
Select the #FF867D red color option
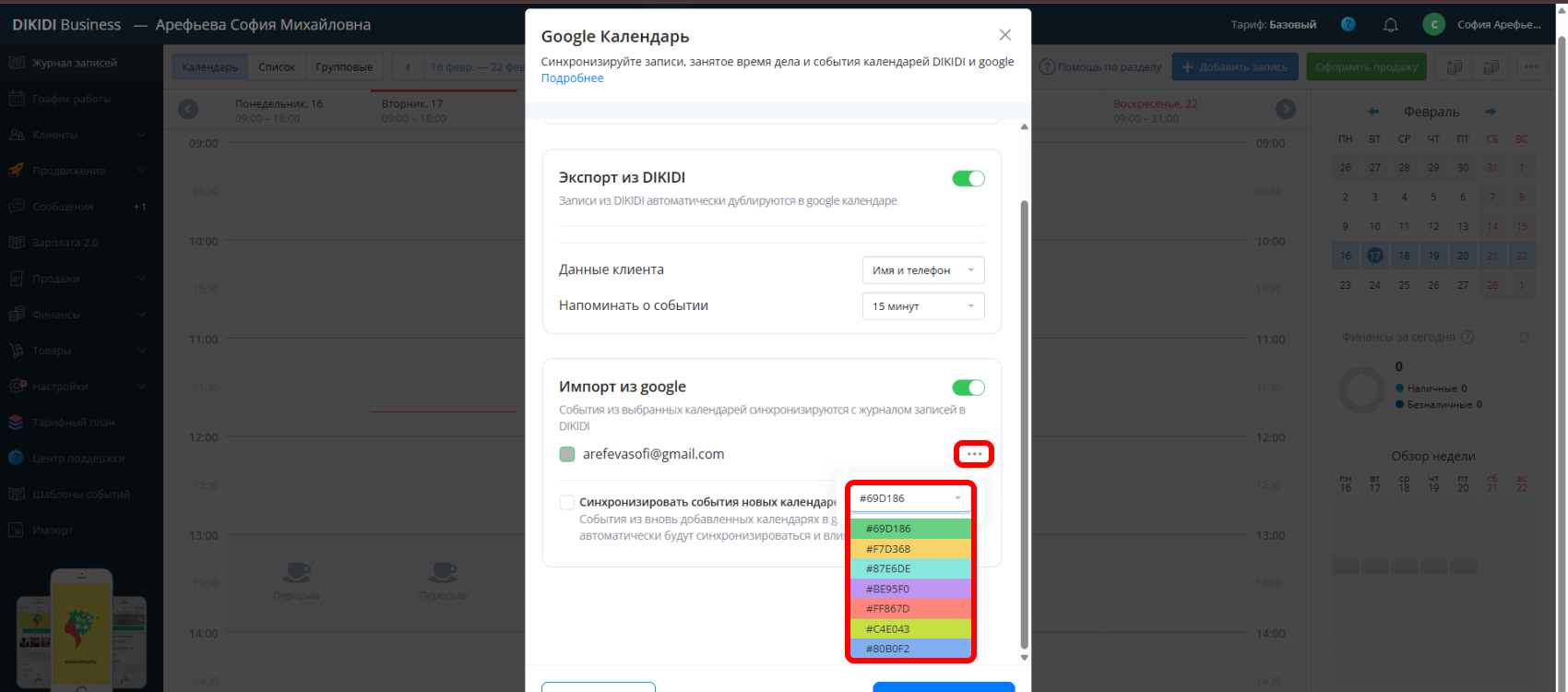click(909, 609)
